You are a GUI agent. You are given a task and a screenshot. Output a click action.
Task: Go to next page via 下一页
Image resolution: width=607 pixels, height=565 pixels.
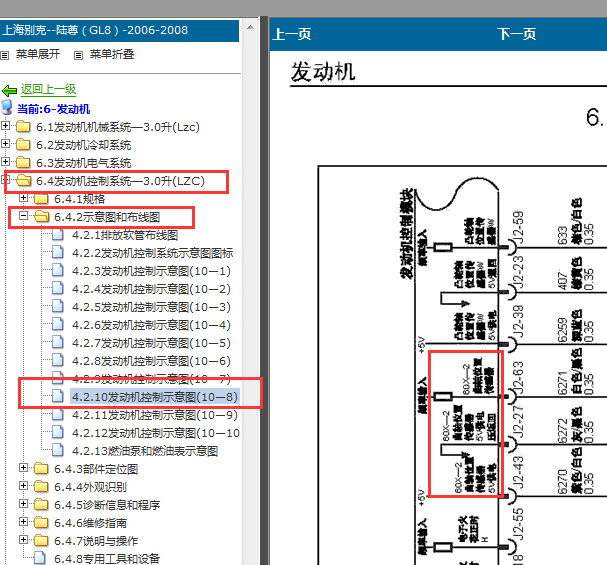(x=517, y=34)
